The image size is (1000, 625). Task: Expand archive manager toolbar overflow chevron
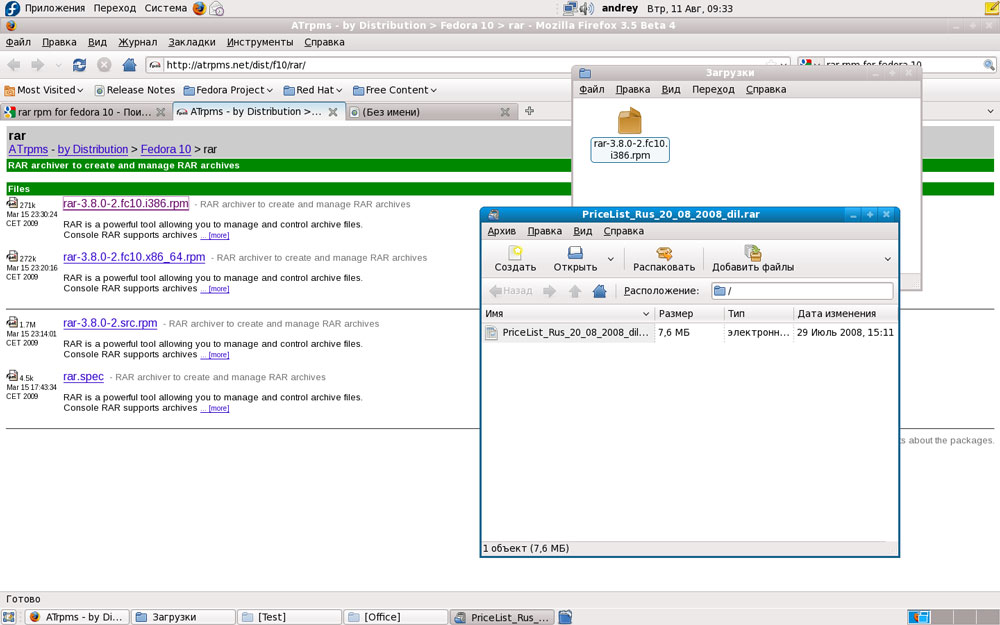click(x=887, y=259)
